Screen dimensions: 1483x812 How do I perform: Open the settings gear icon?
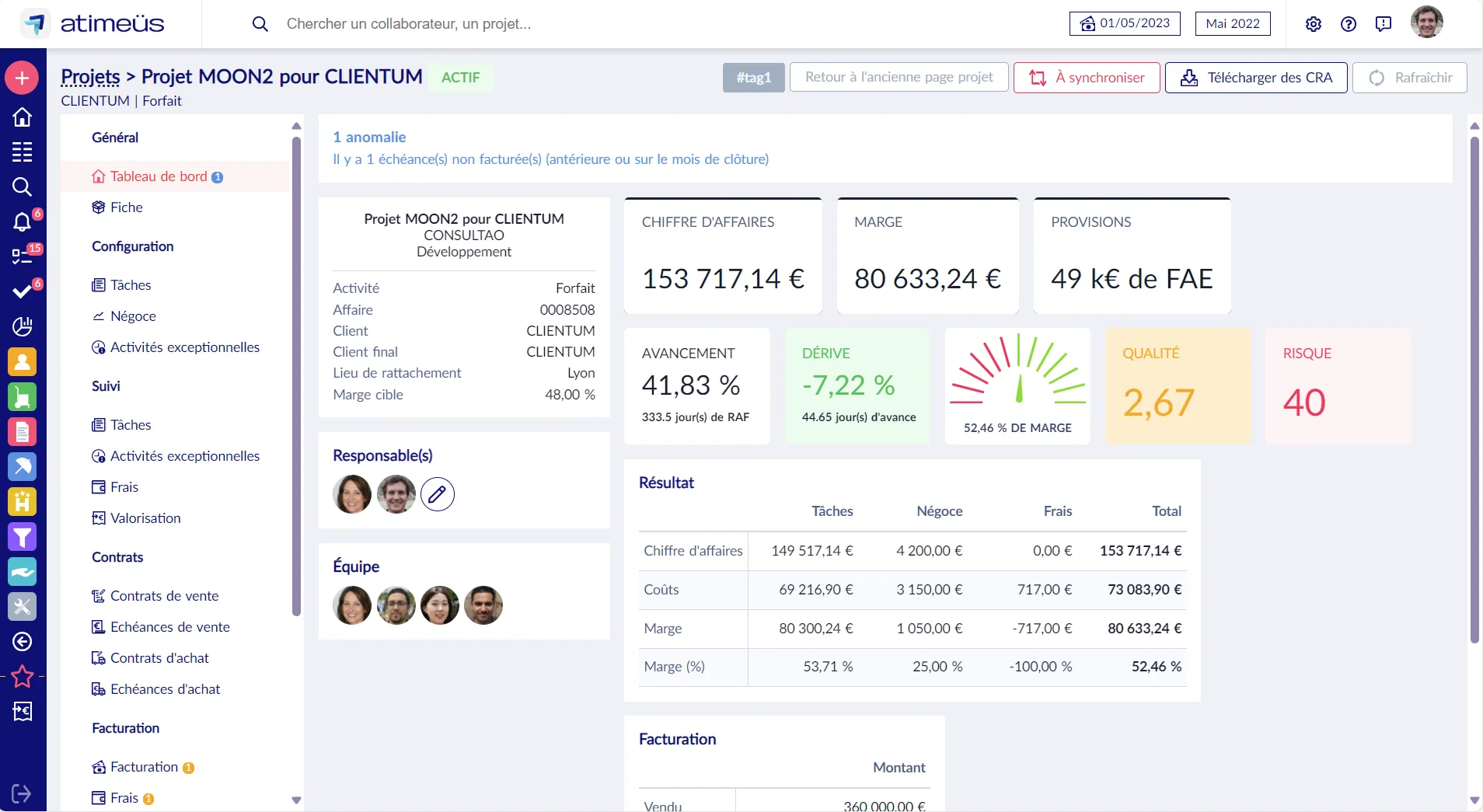click(1314, 24)
